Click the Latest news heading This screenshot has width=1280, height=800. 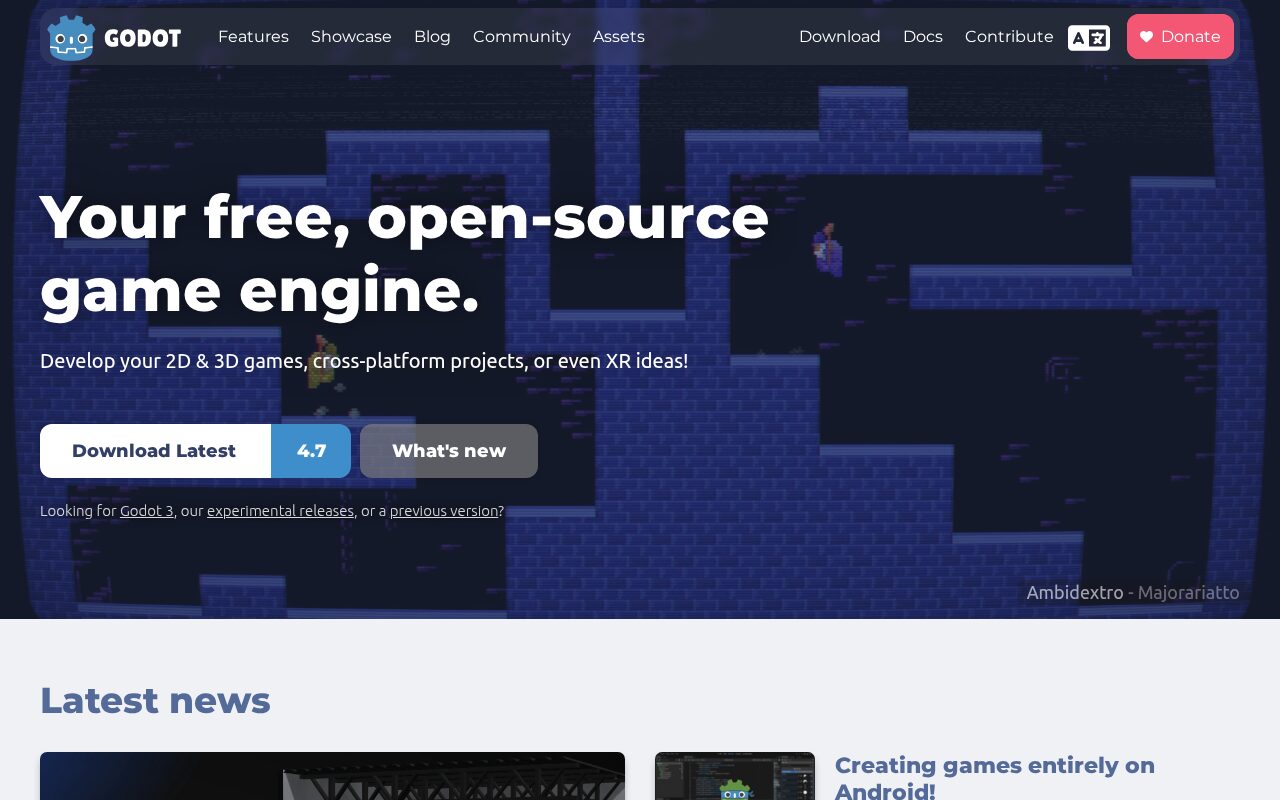point(155,700)
